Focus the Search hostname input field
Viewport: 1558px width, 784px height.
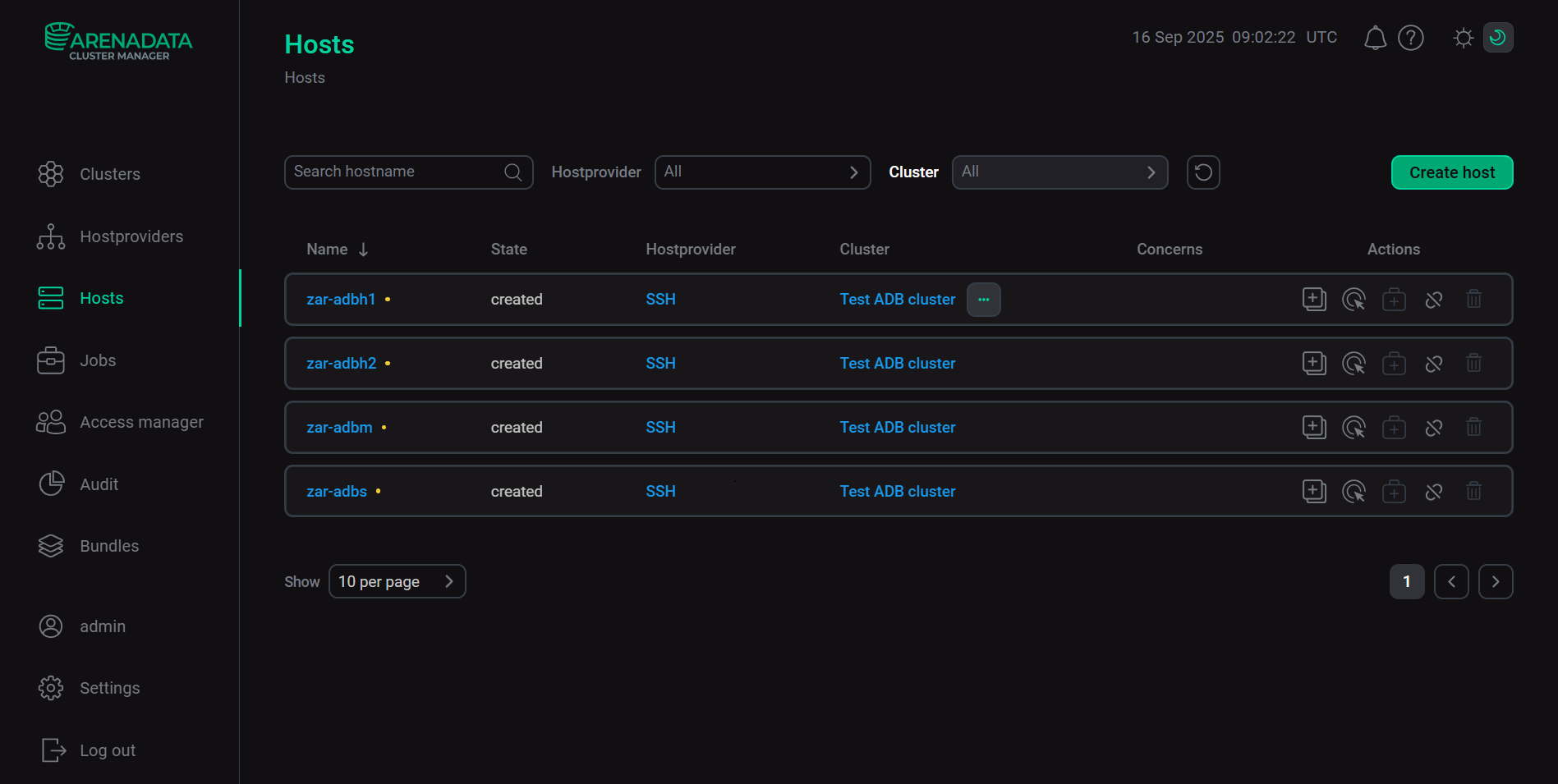(x=394, y=172)
